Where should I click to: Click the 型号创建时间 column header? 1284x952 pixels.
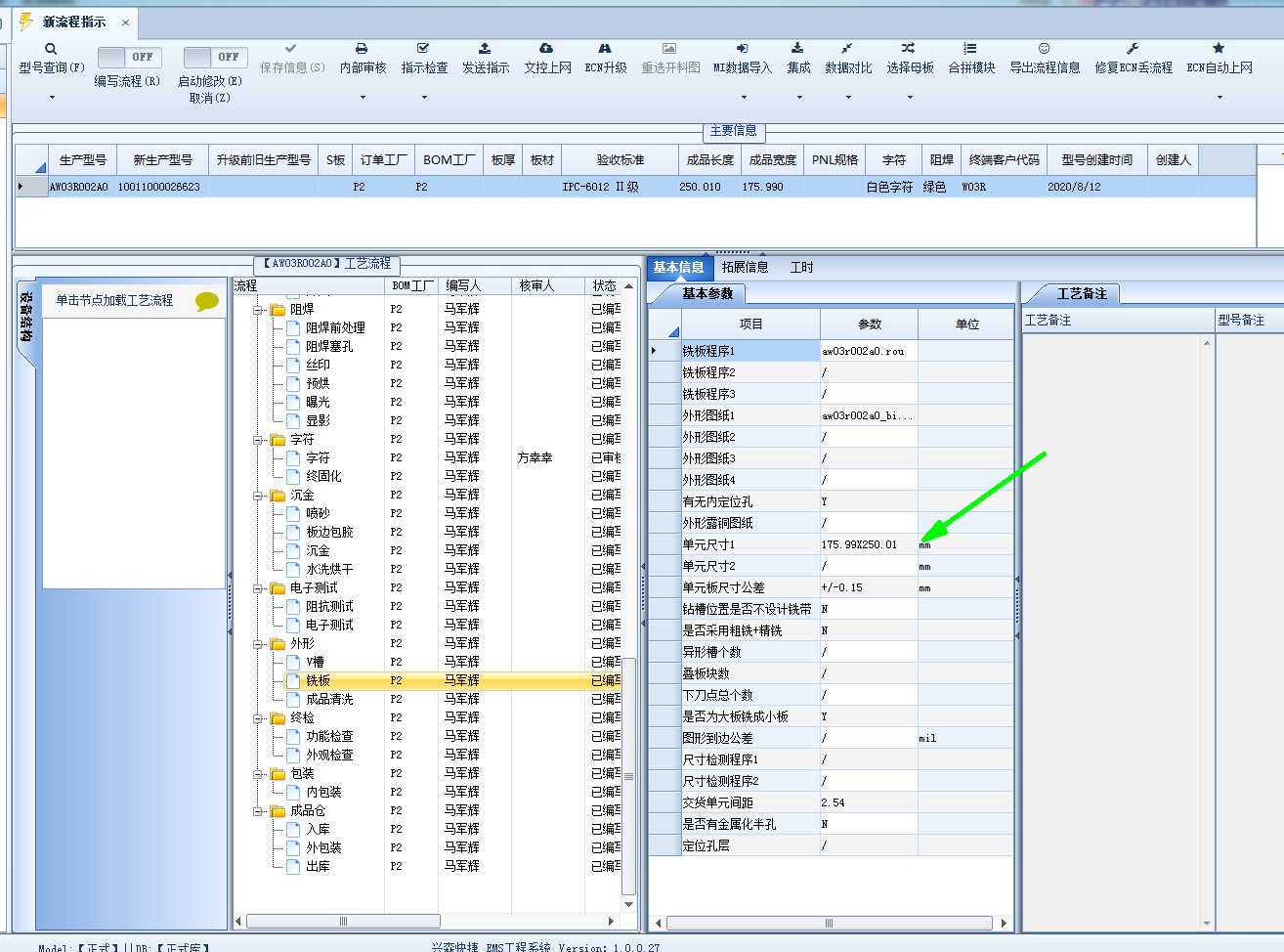(x=1097, y=159)
